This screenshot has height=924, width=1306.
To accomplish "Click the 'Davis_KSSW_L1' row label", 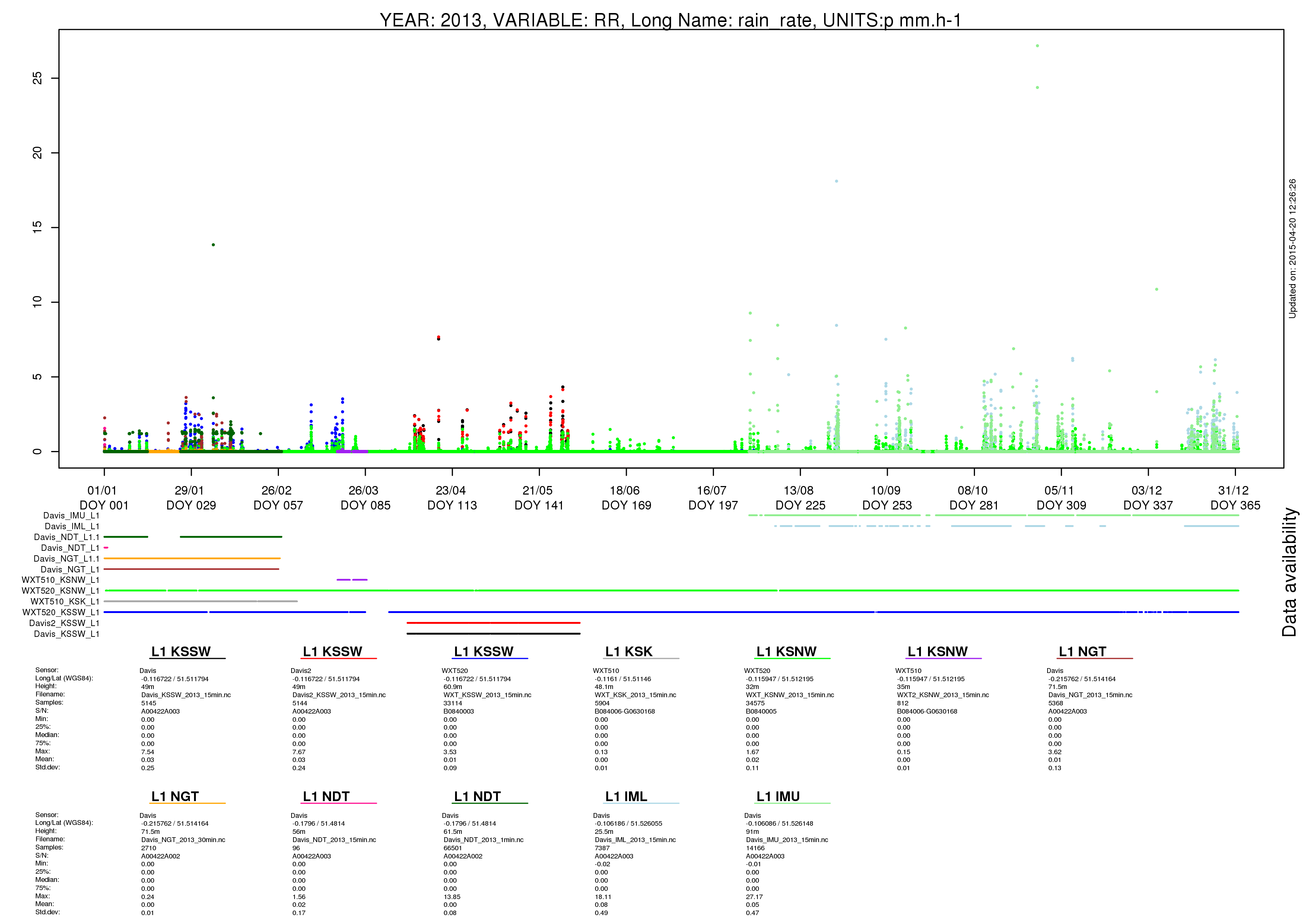I will (67, 634).
